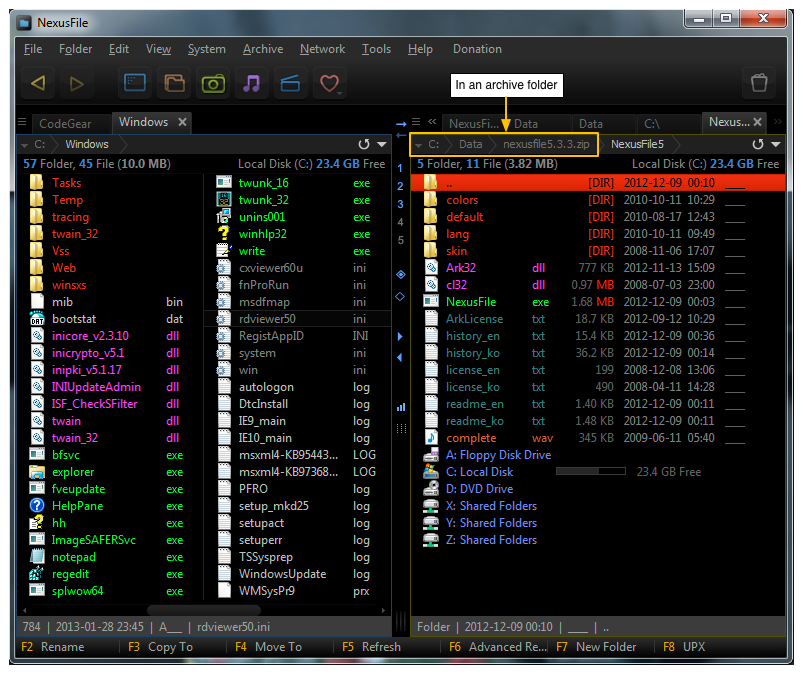Click the swap panes arrows icon
Image resolution: width=803 pixels, height=674 pixels.
click(401, 130)
